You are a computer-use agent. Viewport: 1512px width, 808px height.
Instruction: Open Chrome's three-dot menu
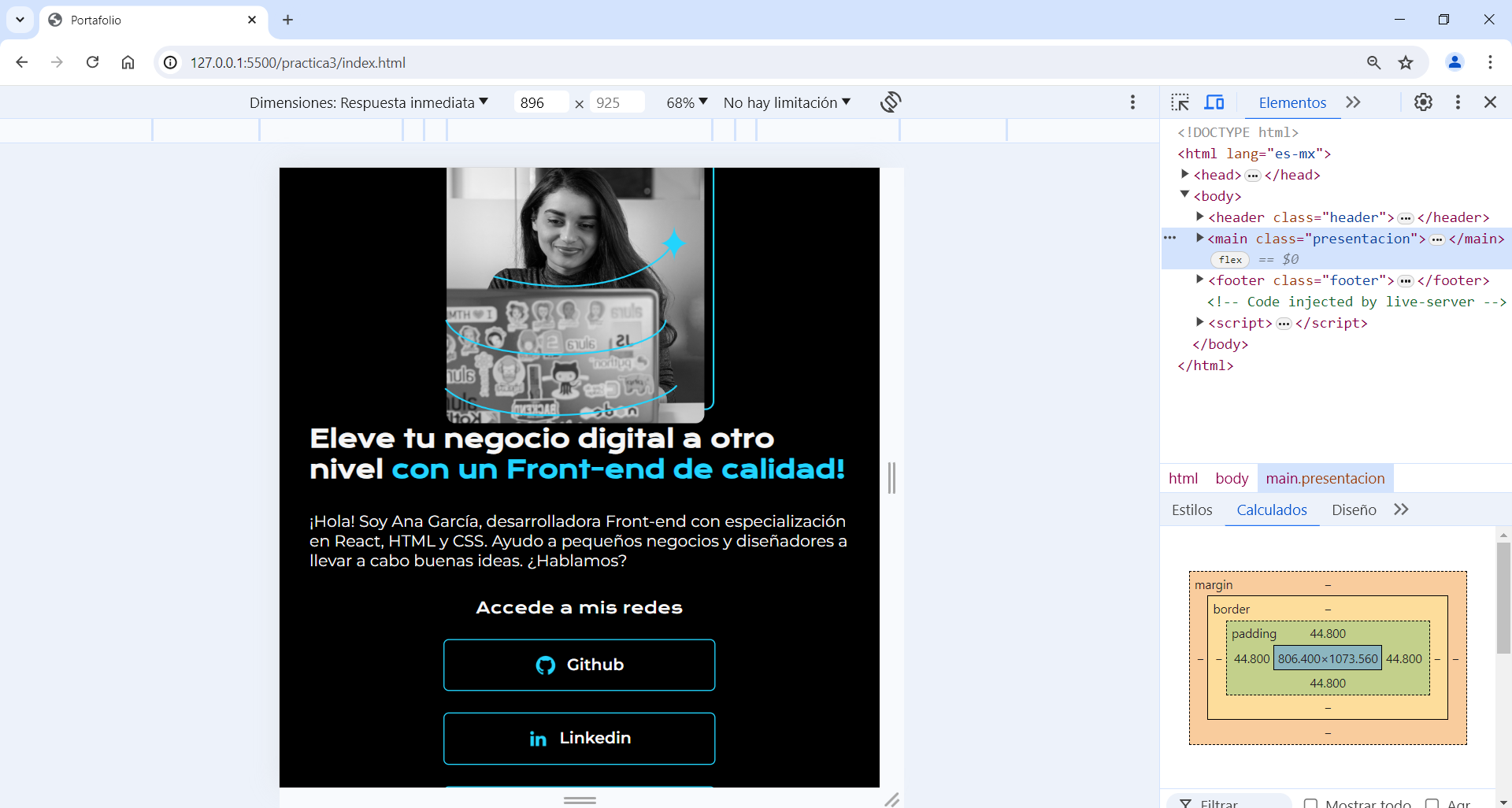(1490, 62)
